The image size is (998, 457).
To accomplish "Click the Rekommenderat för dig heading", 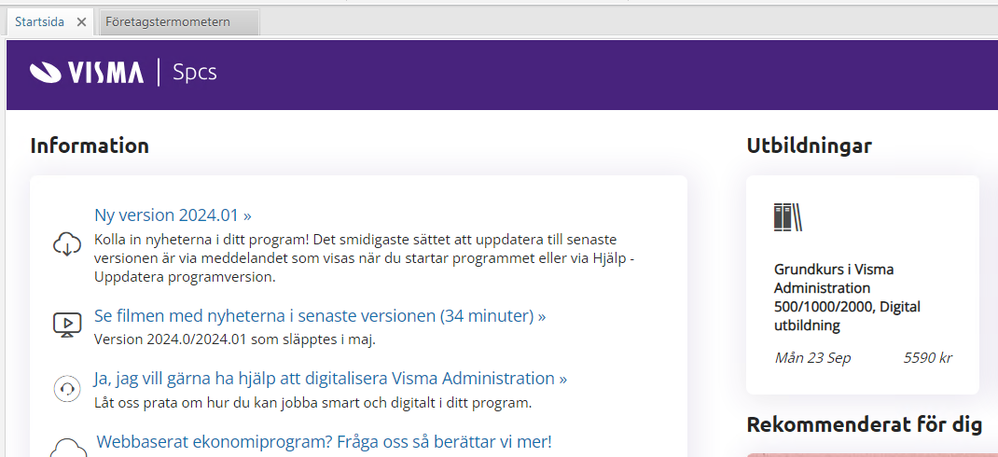I will pos(864,425).
